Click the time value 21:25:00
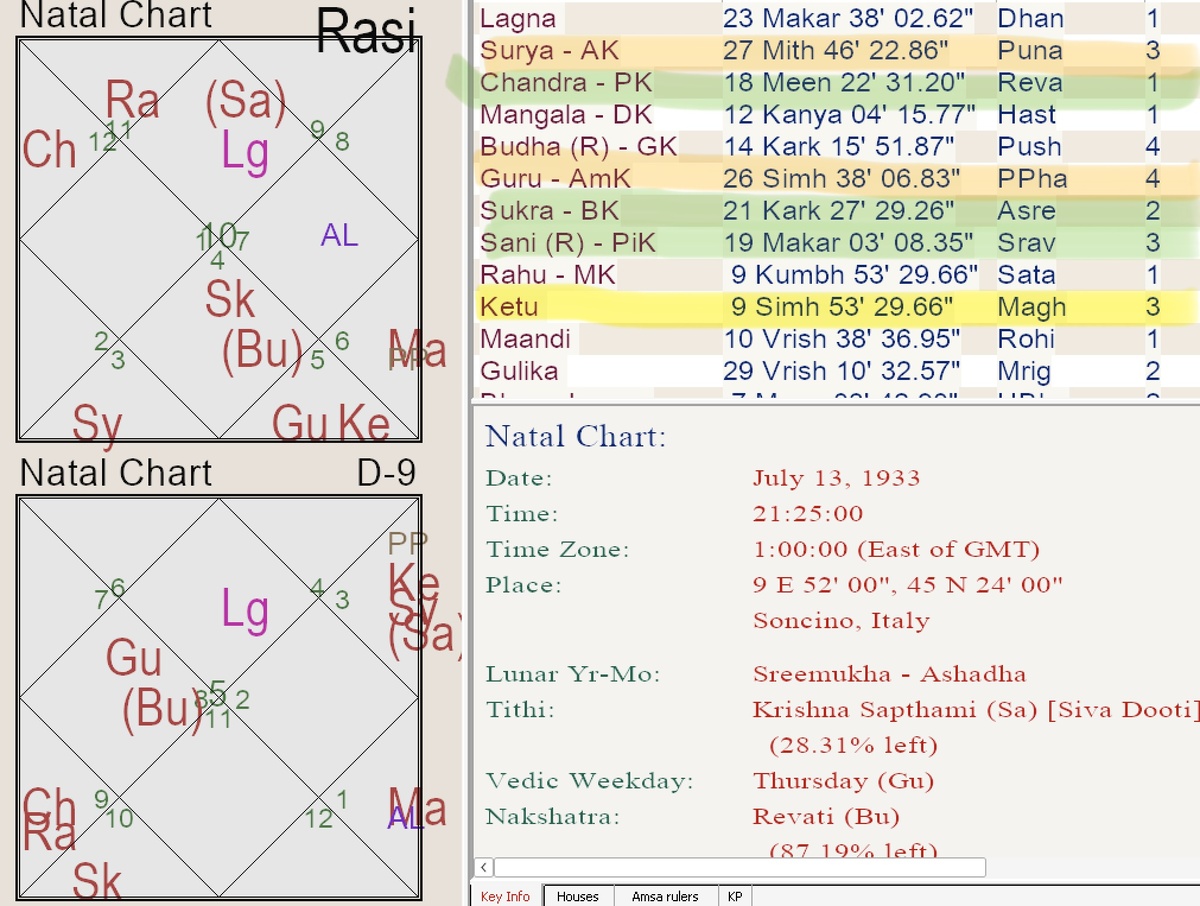 [807, 513]
